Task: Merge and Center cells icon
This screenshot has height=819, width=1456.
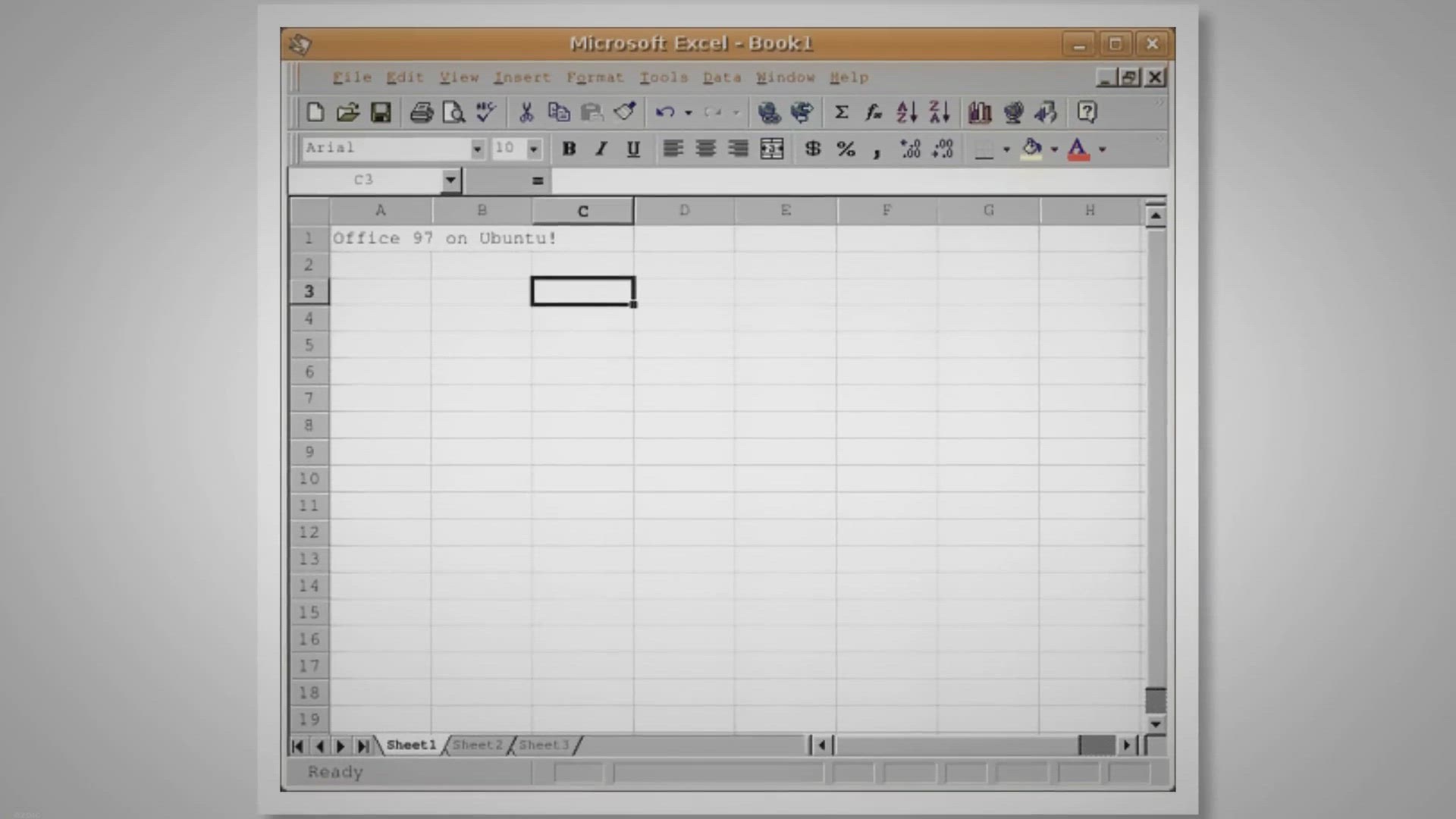Action: pos(772,149)
